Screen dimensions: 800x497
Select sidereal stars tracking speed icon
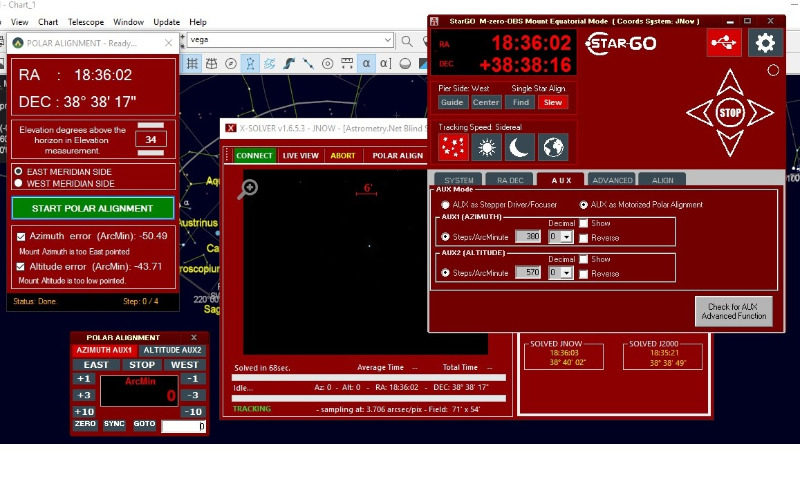click(x=453, y=147)
